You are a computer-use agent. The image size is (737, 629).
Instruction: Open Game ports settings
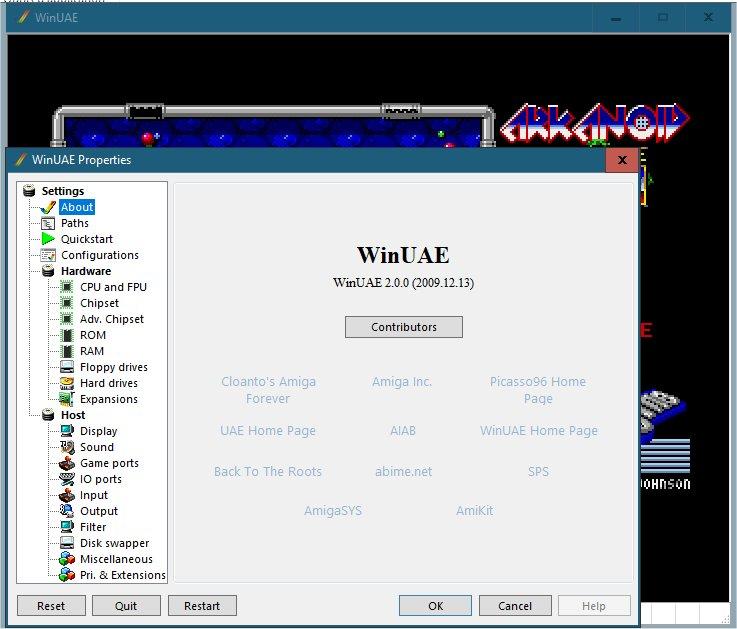(110, 463)
